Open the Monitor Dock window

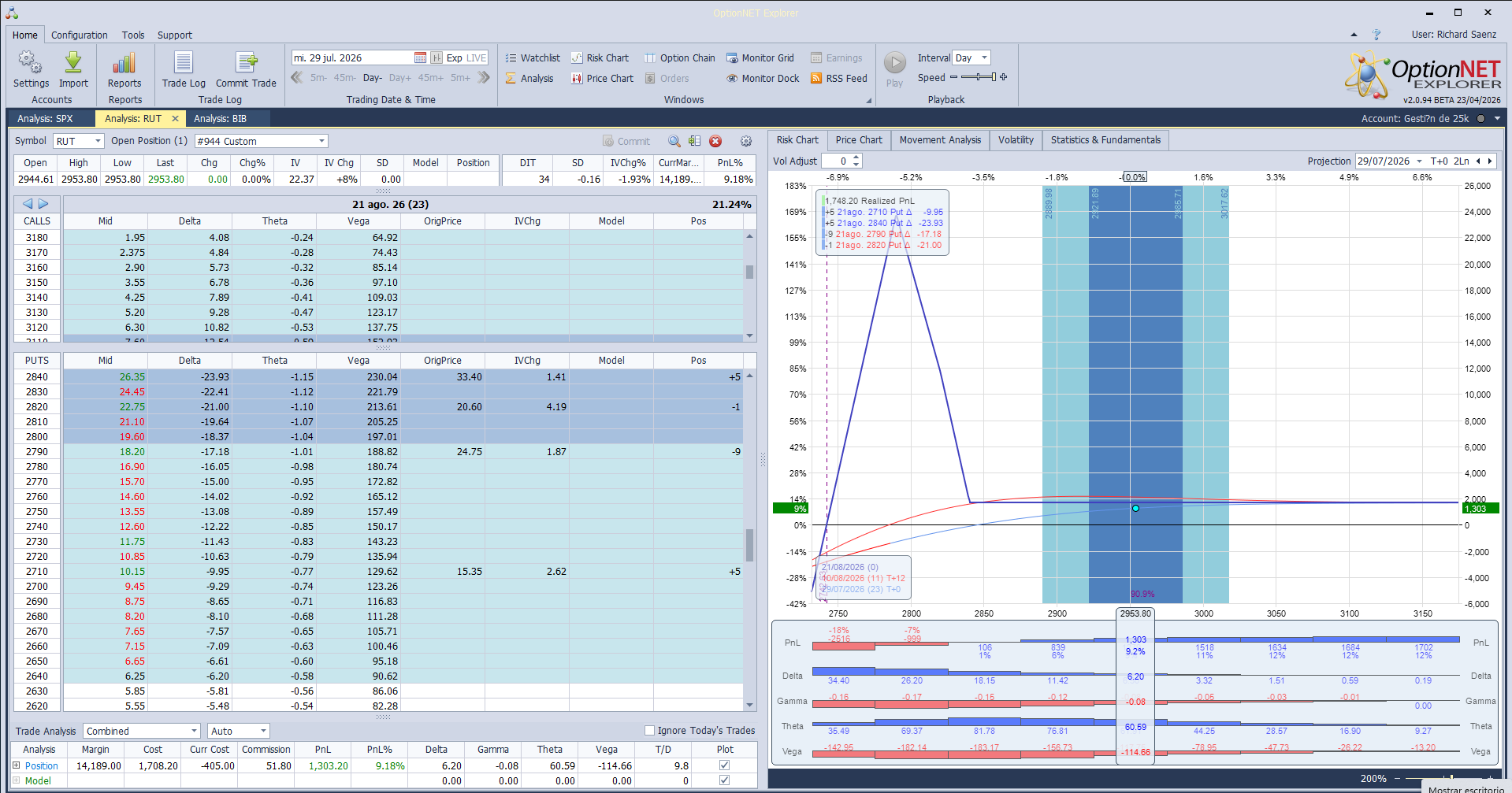click(x=763, y=79)
